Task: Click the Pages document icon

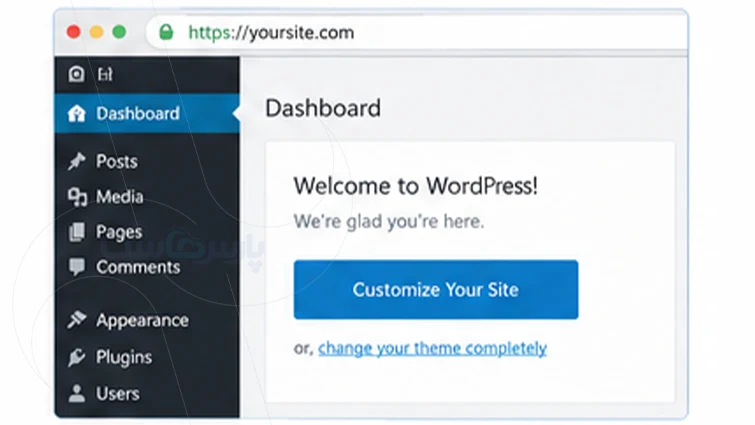Action: pos(77,232)
